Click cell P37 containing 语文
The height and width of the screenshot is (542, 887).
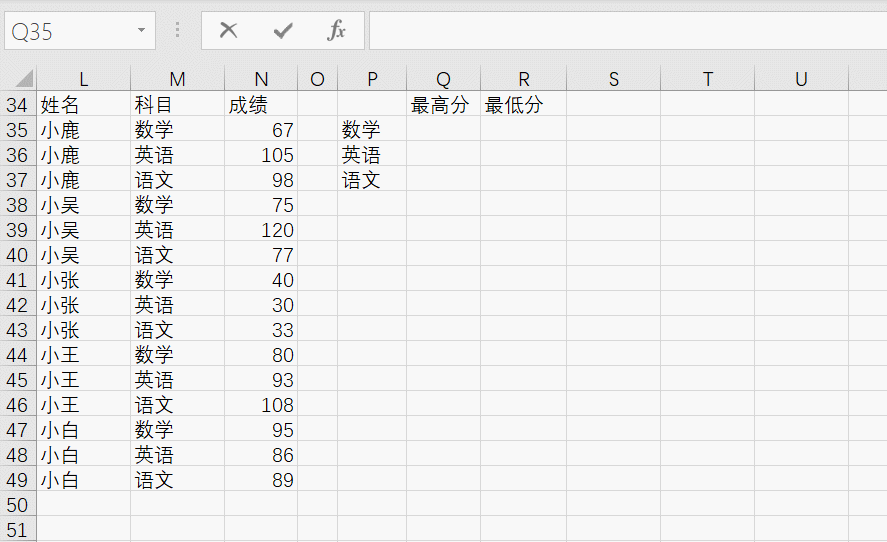tap(372, 180)
